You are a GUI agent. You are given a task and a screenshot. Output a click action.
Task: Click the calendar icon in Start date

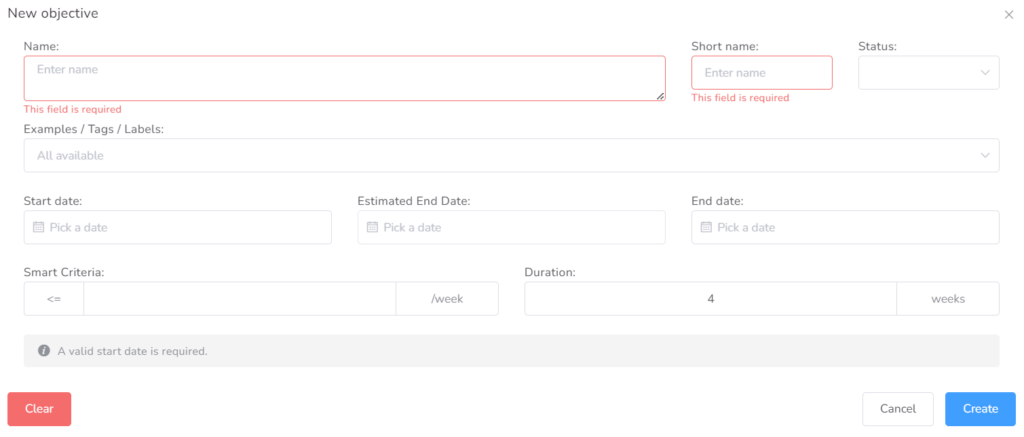39,227
